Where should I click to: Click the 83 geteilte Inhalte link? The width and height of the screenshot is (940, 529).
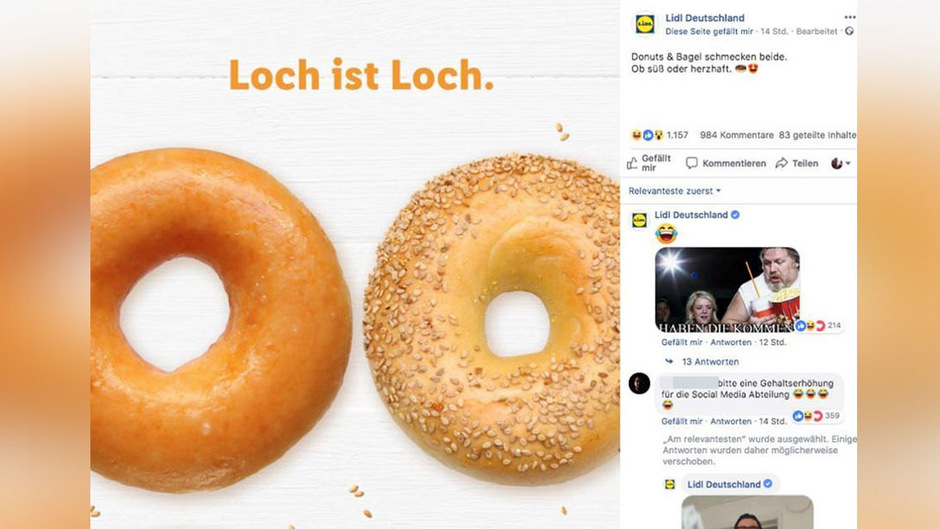click(817, 136)
